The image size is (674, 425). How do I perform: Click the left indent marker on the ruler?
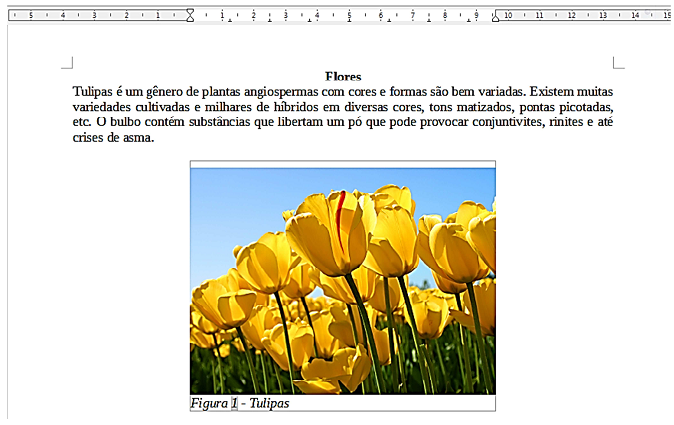(x=190, y=16)
